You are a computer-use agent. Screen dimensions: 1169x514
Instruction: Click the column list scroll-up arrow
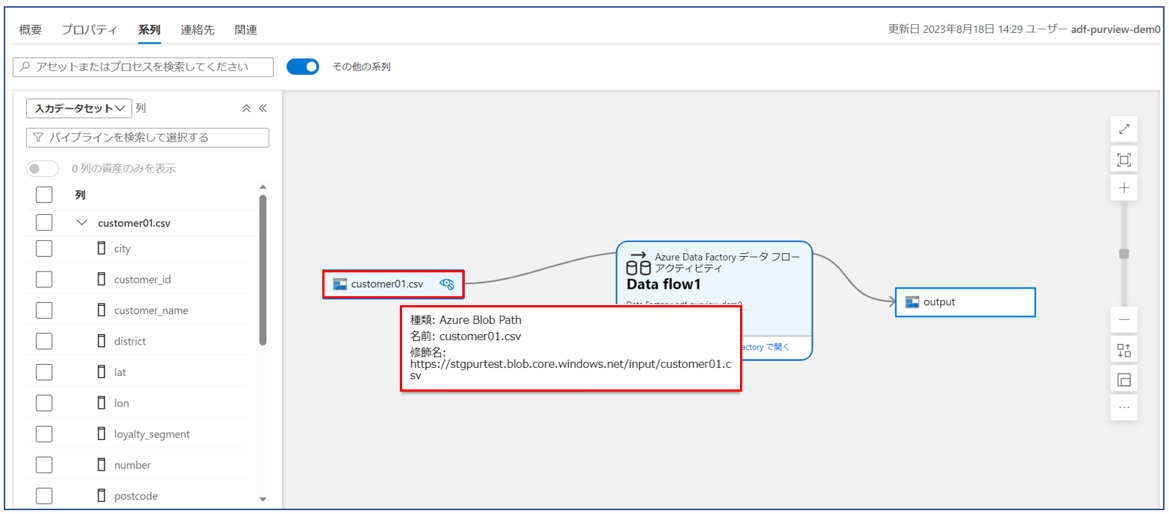(x=262, y=187)
